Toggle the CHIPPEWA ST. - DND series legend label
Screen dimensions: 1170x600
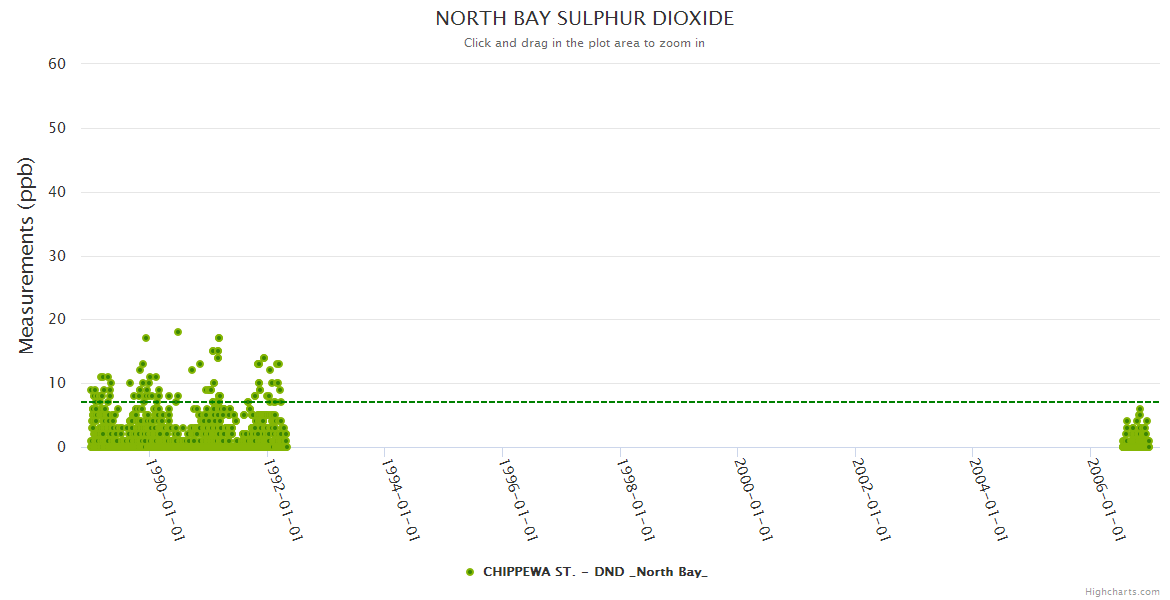pos(594,572)
